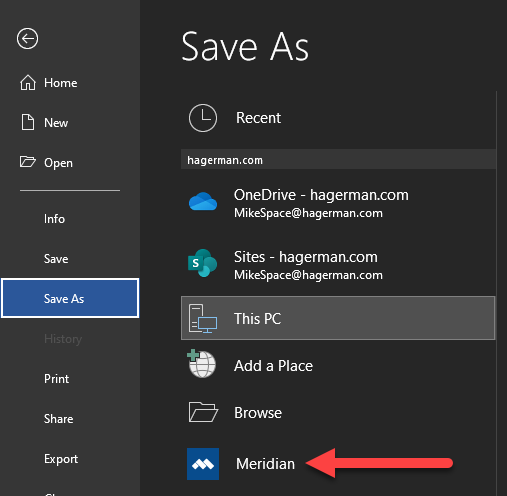The width and height of the screenshot is (507, 496).
Task: Click the blue Meridian logo icon
Action: [203, 464]
